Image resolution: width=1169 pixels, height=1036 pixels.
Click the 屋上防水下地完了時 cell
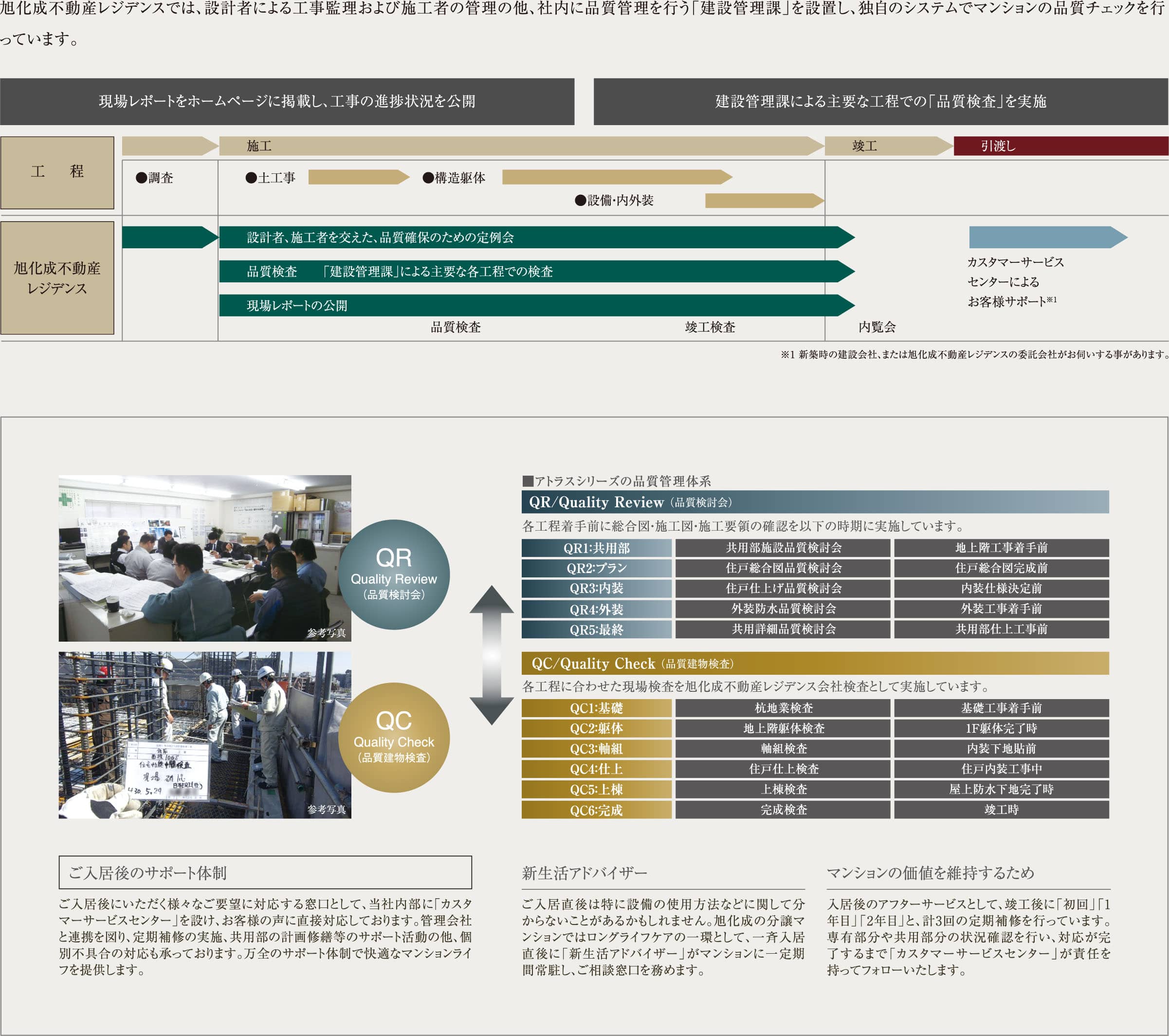point(1002,790)
